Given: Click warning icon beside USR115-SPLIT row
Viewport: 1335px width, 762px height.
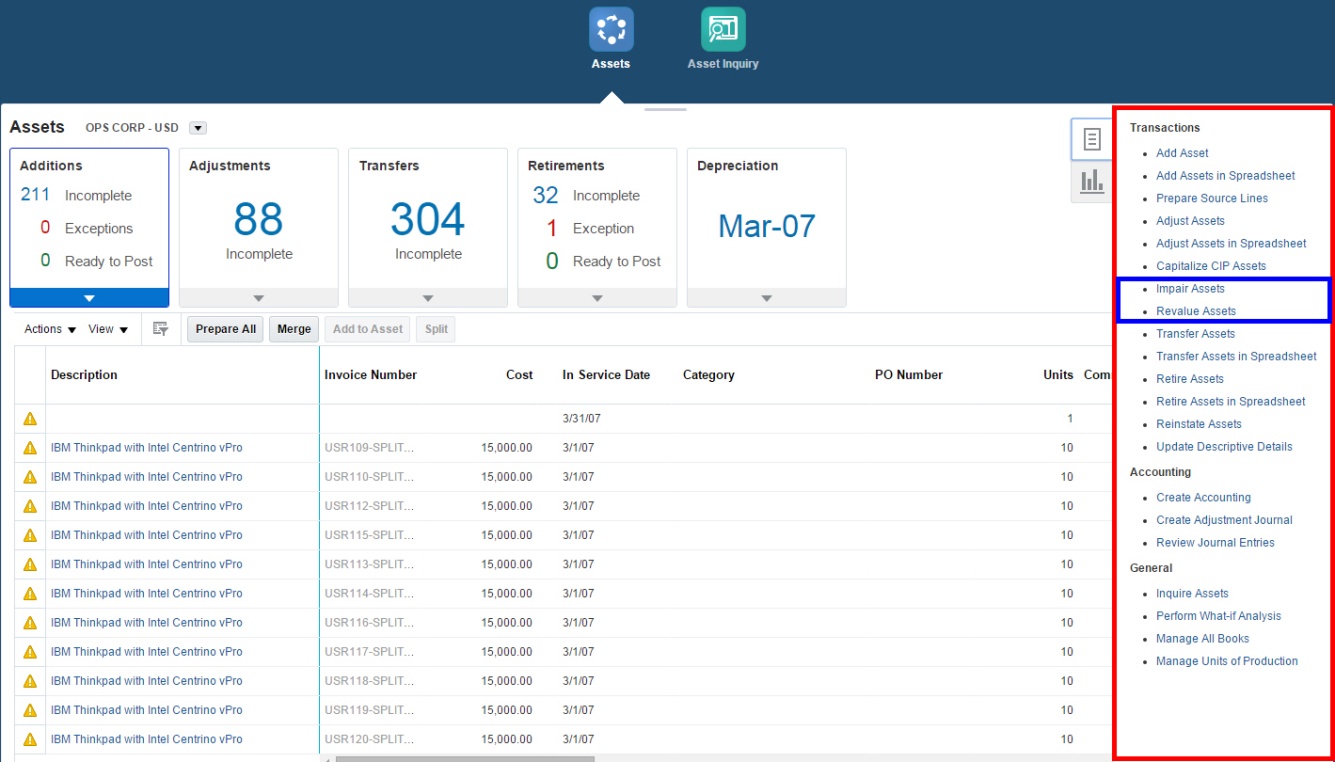Looking at the screenshot, I should pos(30,535).
